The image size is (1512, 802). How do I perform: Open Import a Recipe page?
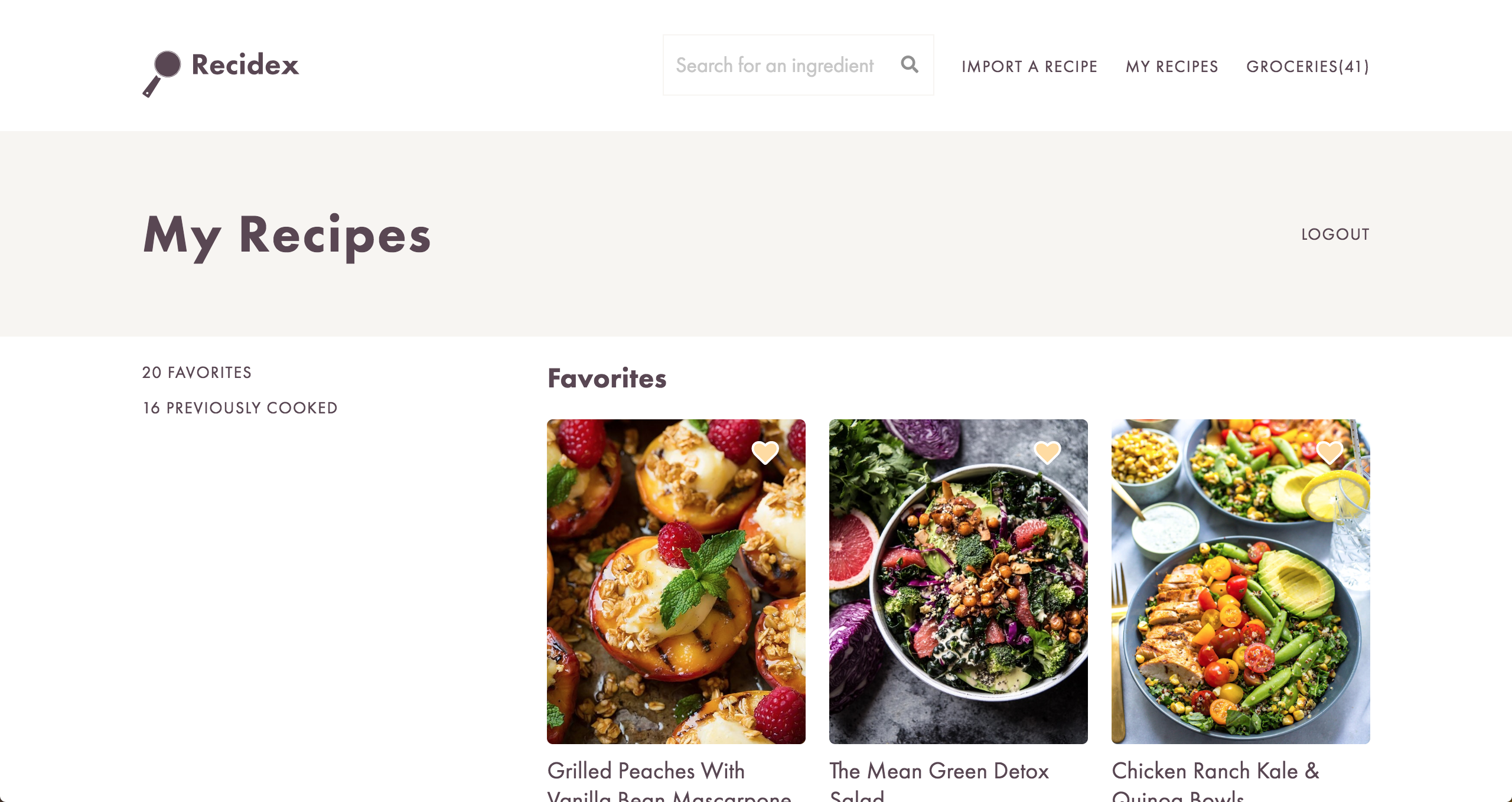[1029, 66]
